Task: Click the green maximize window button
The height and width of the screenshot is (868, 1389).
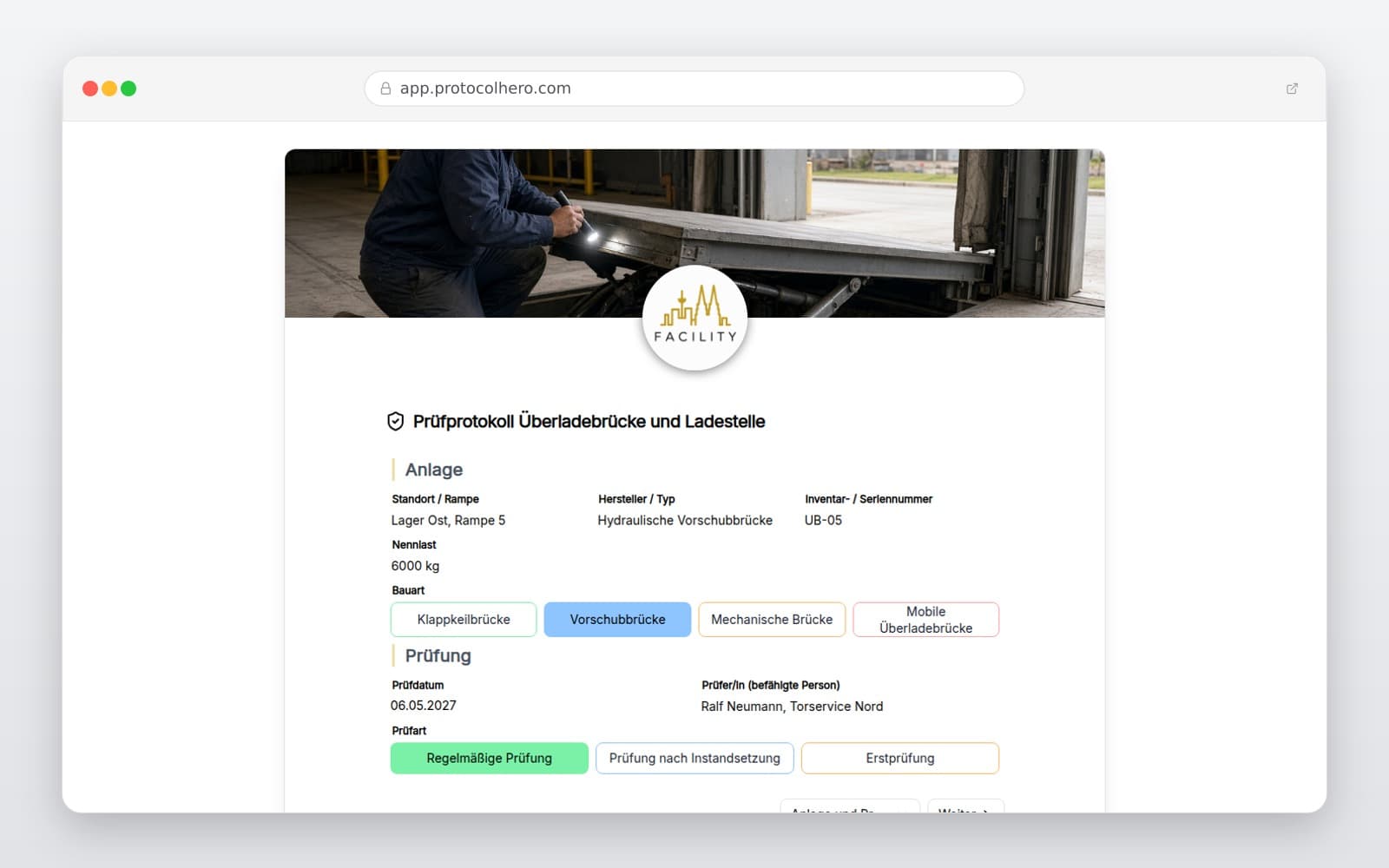Action: coord(128,89)
